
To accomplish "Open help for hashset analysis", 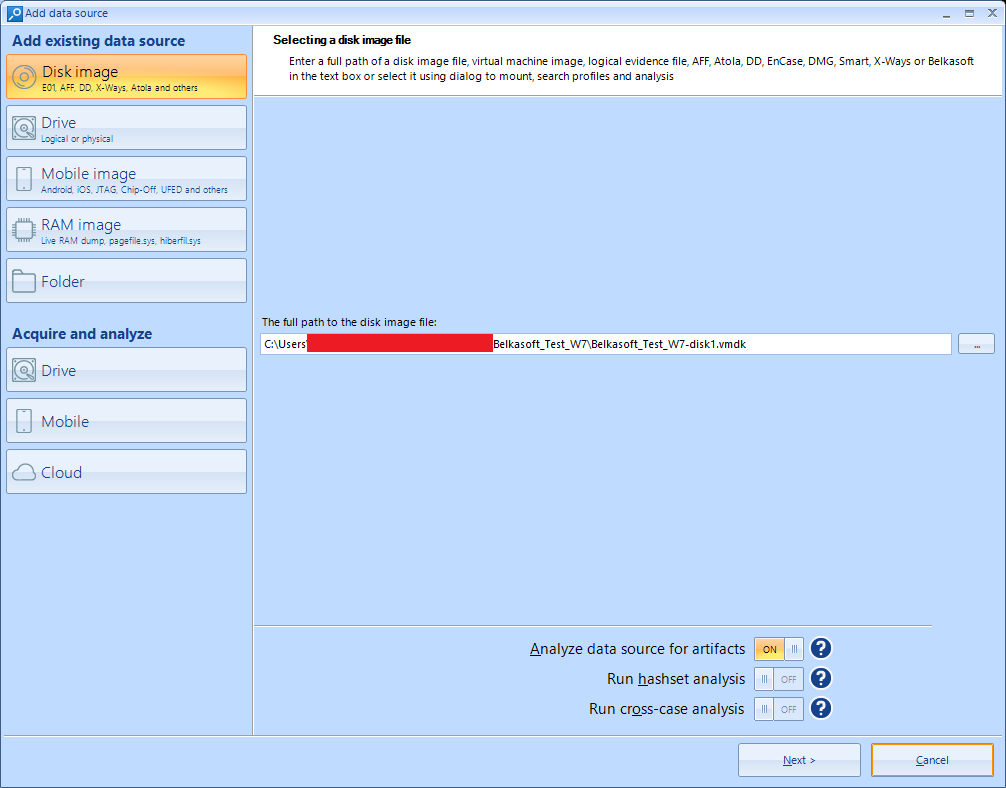I will pyautogui.click(x=821, y=679).
